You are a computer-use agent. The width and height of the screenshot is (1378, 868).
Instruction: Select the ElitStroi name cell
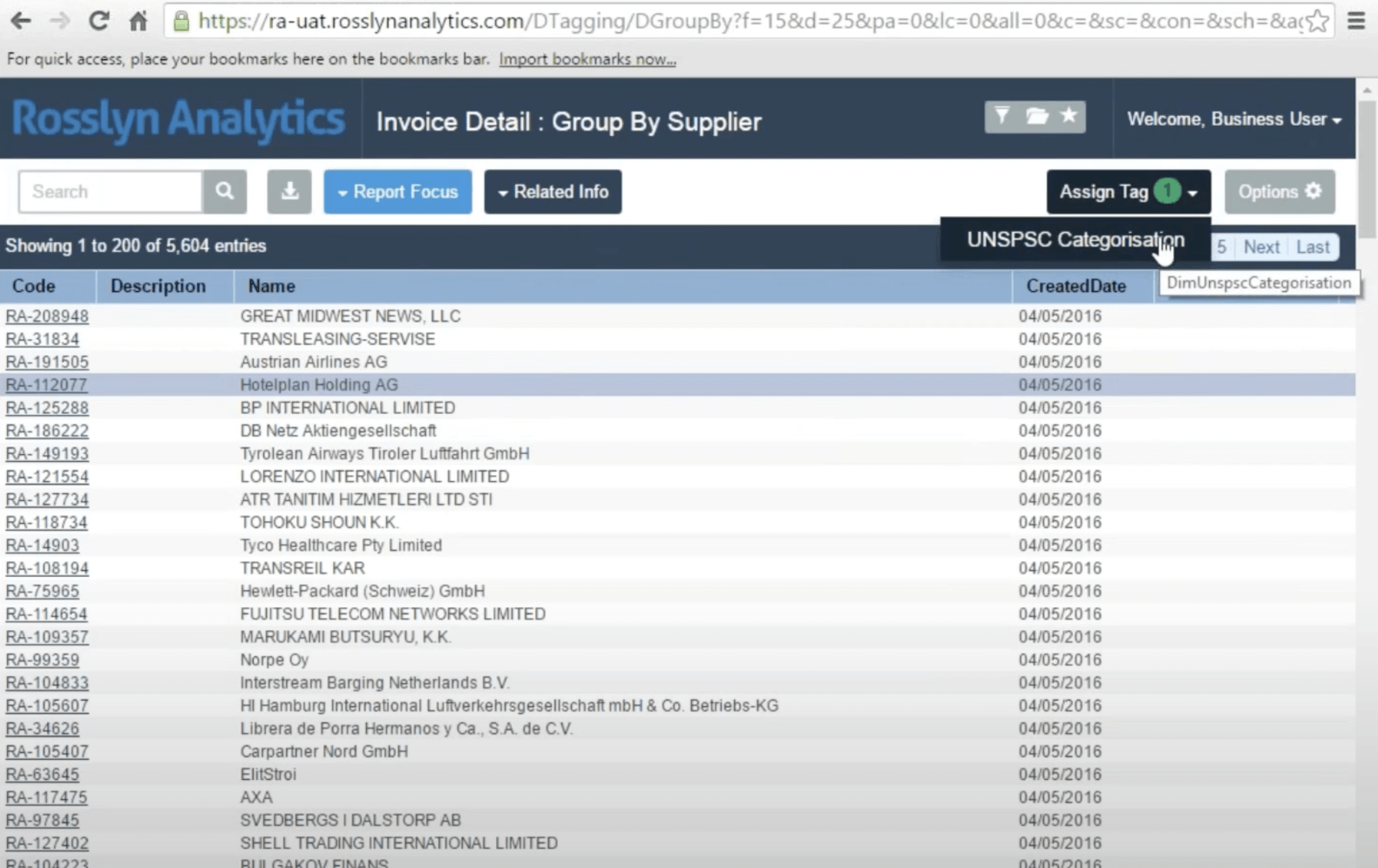[268, 775]
